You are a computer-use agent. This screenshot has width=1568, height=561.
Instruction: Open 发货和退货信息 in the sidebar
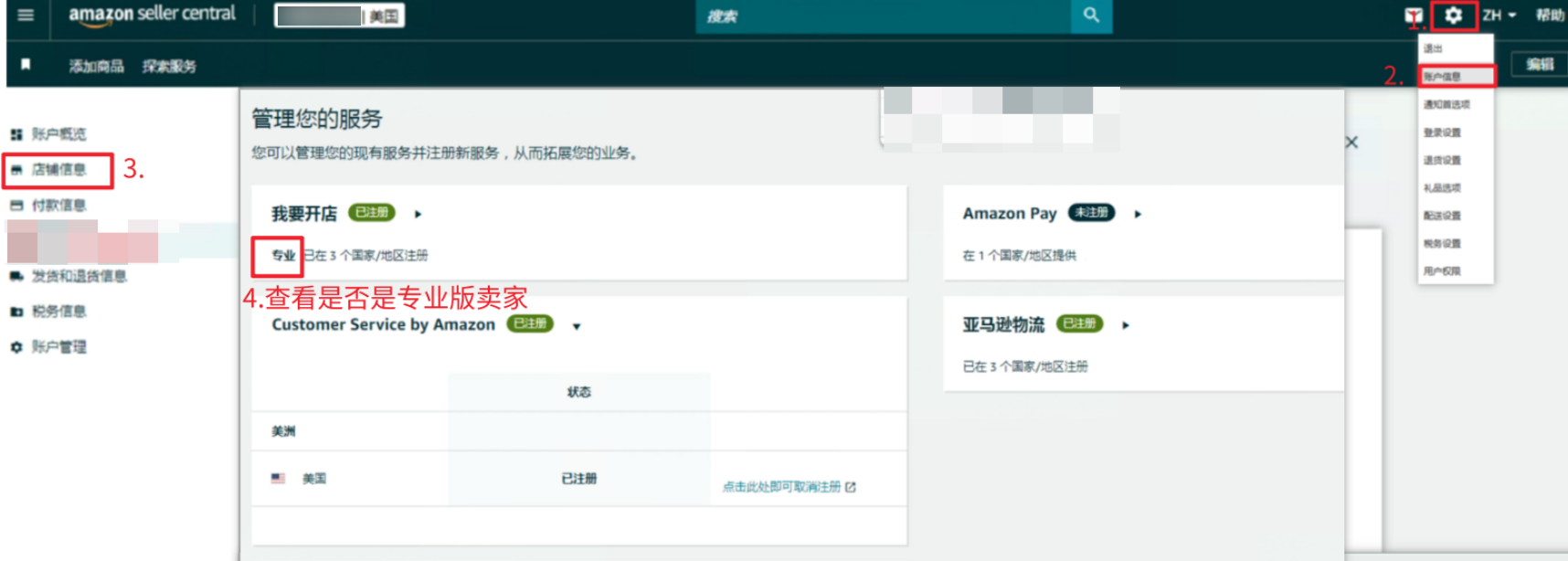pos(79,276)
